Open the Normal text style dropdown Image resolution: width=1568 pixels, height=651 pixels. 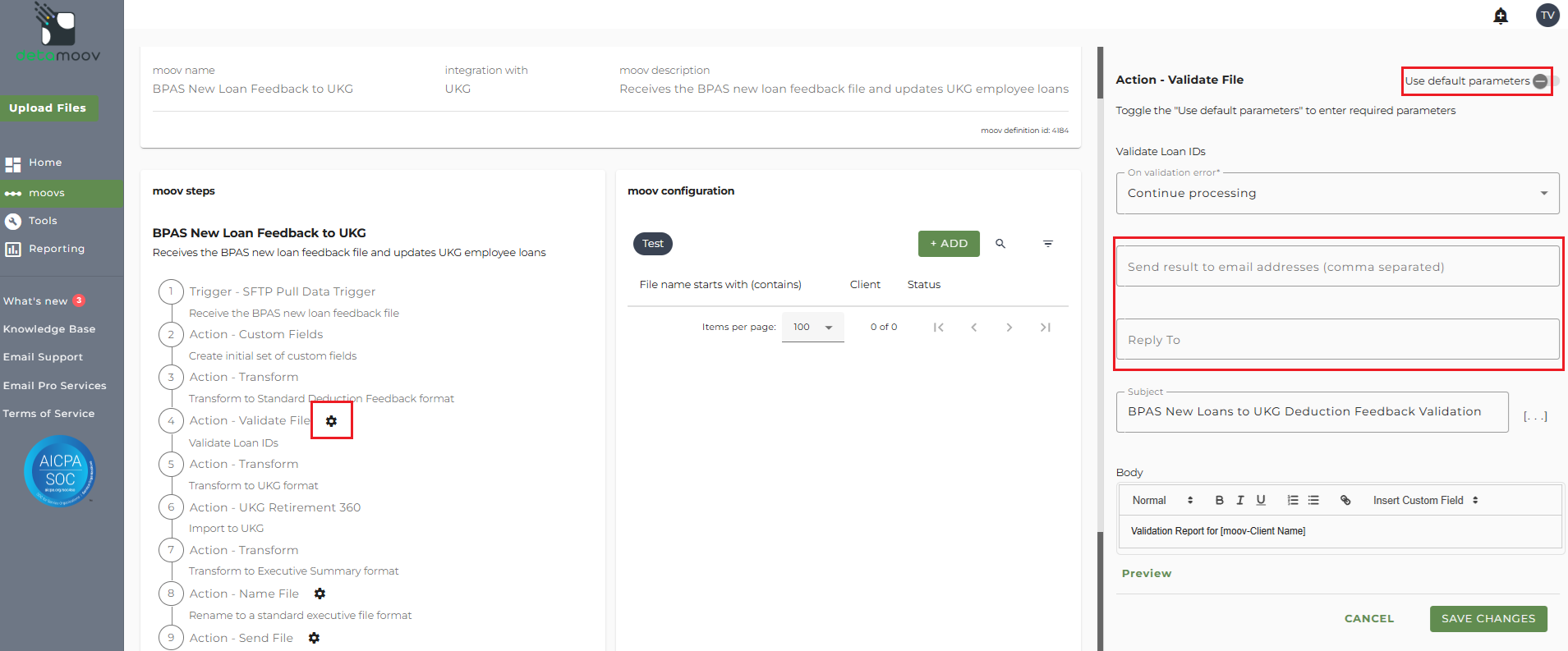tap(1162, 501)
